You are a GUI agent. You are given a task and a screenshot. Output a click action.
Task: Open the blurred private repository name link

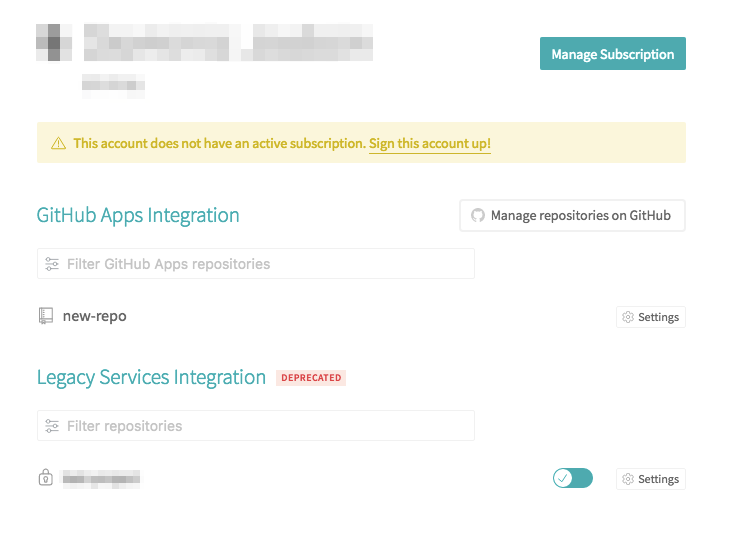coord(101,479)
